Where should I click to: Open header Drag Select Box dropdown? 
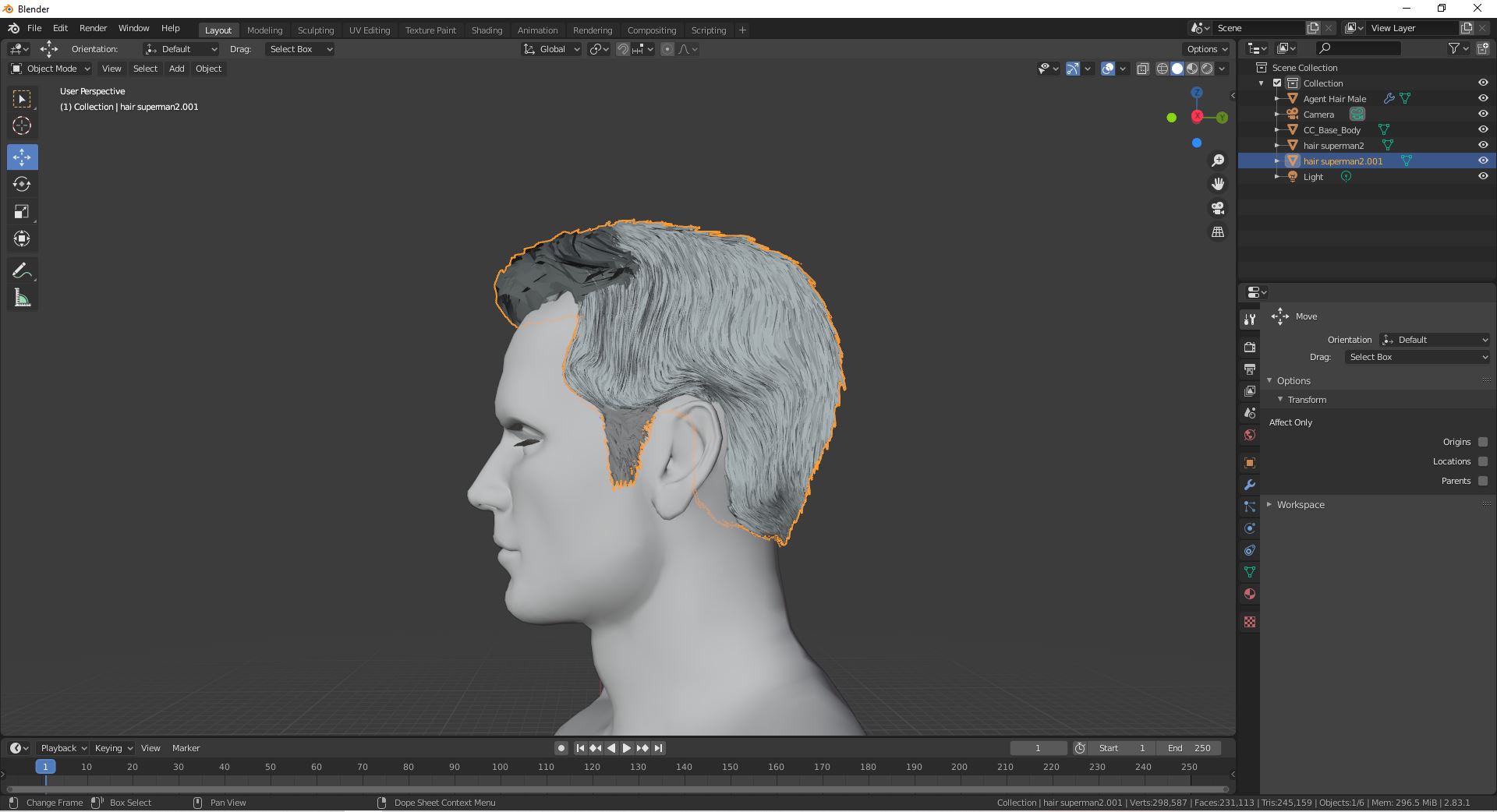(301, 49)
